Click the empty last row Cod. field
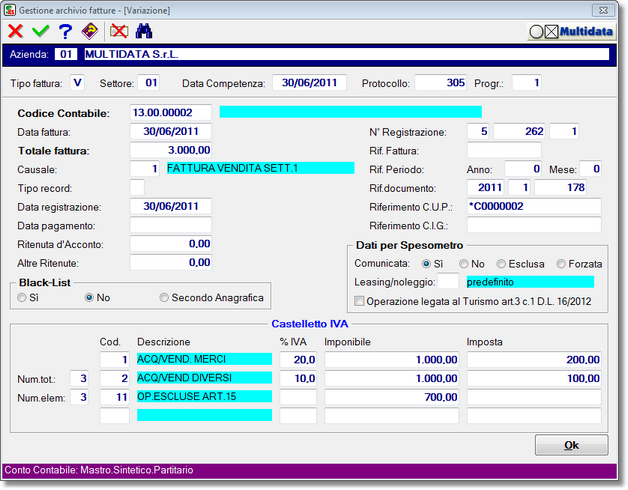This screenshot has width=628, height=490. (115, 415)
